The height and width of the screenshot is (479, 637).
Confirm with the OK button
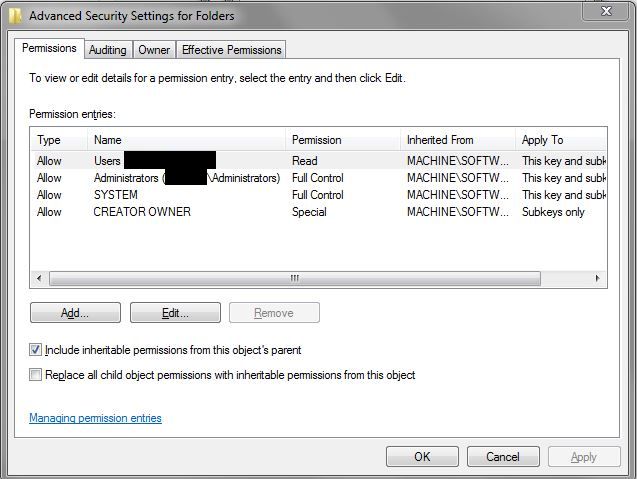pyautogui.click(x=422, y=457)
